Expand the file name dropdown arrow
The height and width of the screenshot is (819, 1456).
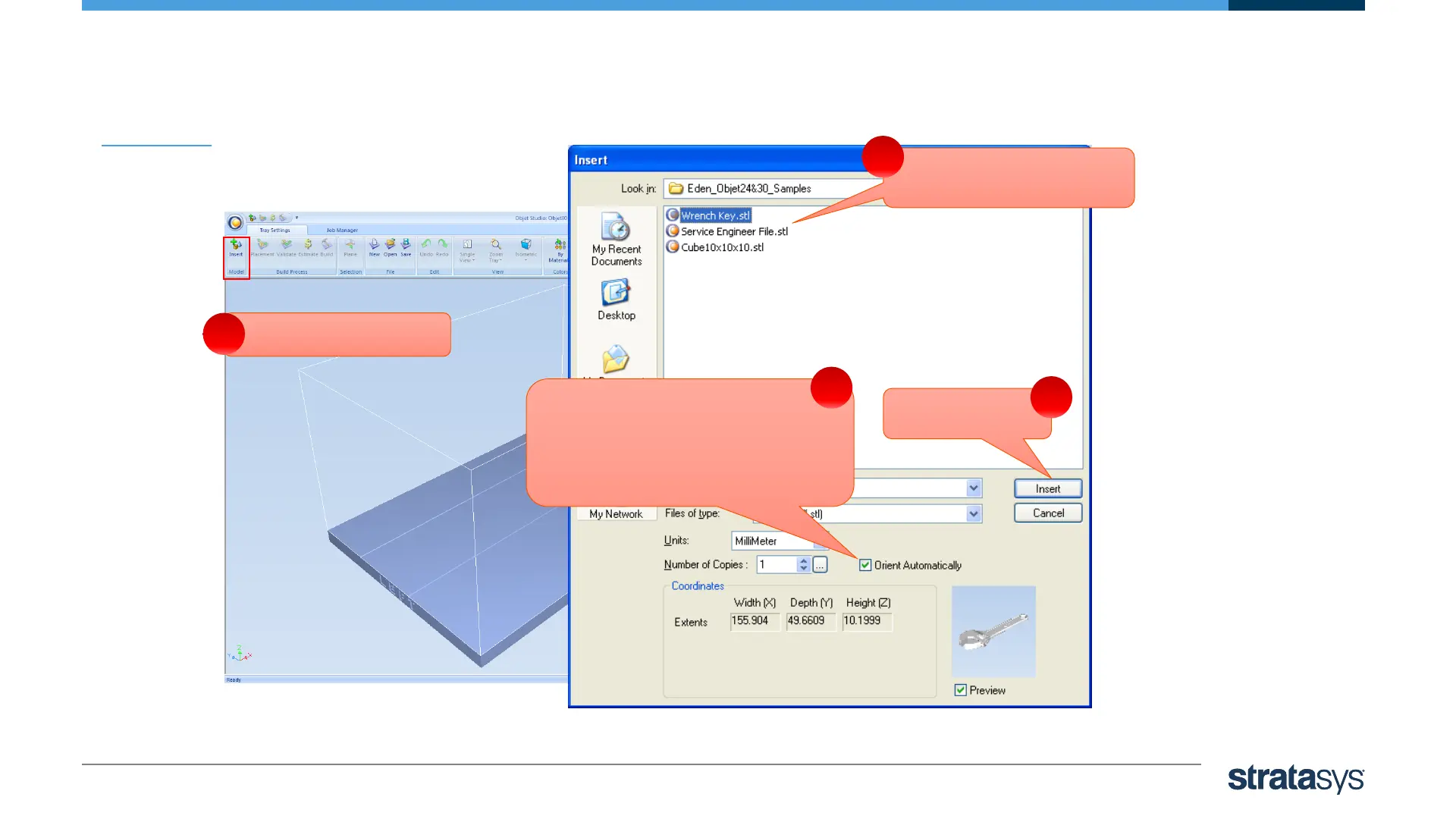pos(974,488)
